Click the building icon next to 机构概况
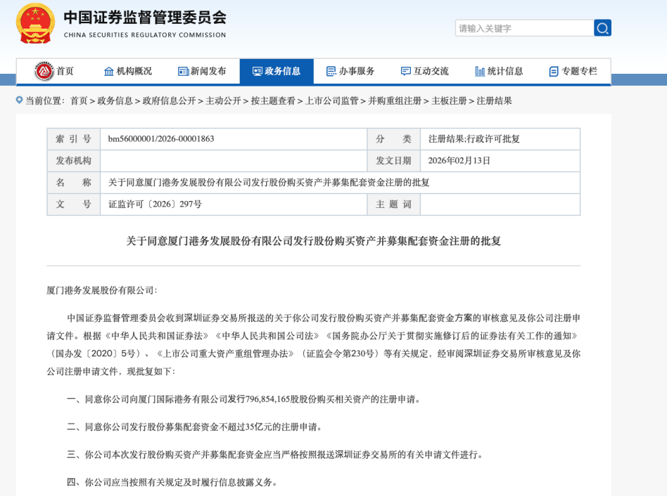667x496 pixels. (109, 72)
